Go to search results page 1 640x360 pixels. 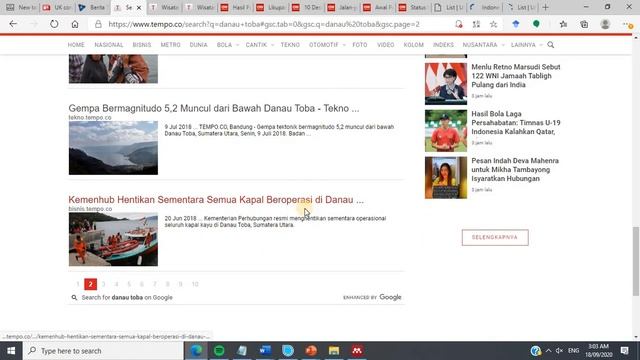click(78, 284)
